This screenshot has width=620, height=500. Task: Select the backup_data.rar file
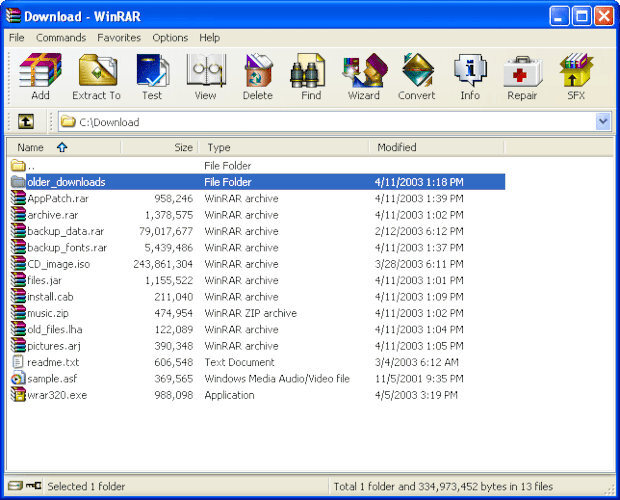[66, 231]
